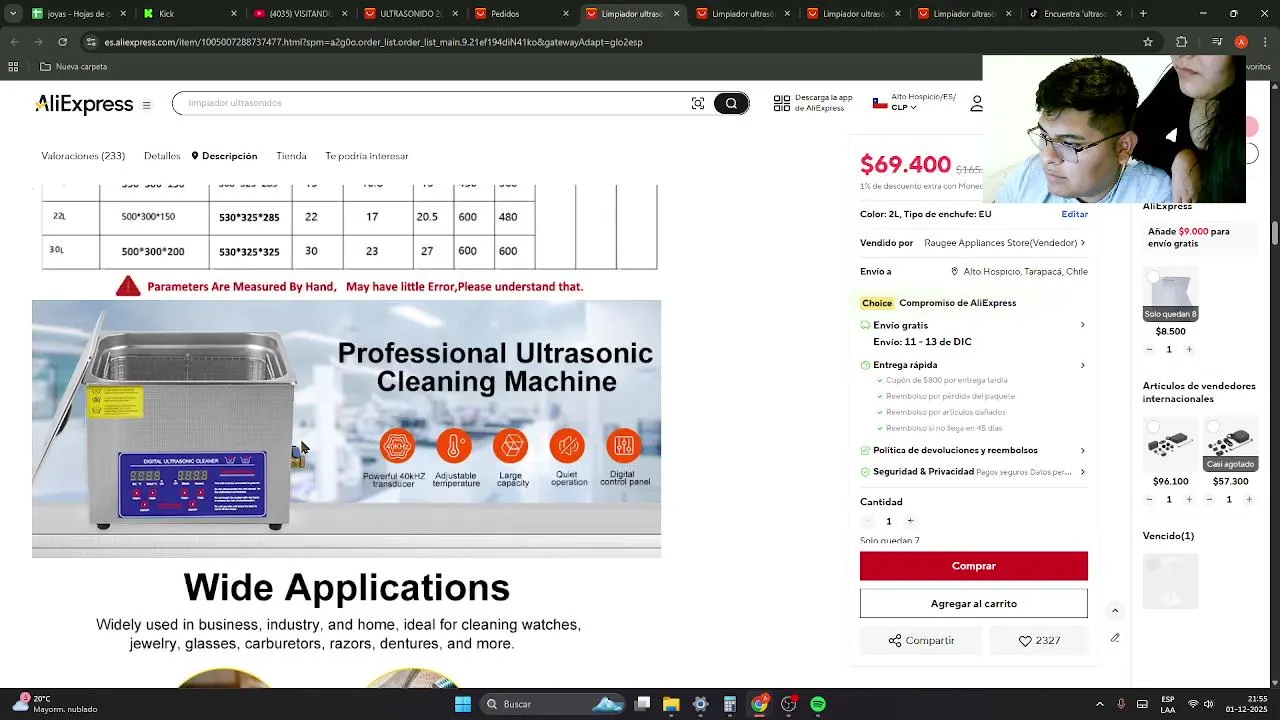This screenshot has height=720, width=1280.
Task: Decrease Cantidad with the minus button
Action: [x=867, y=521]
